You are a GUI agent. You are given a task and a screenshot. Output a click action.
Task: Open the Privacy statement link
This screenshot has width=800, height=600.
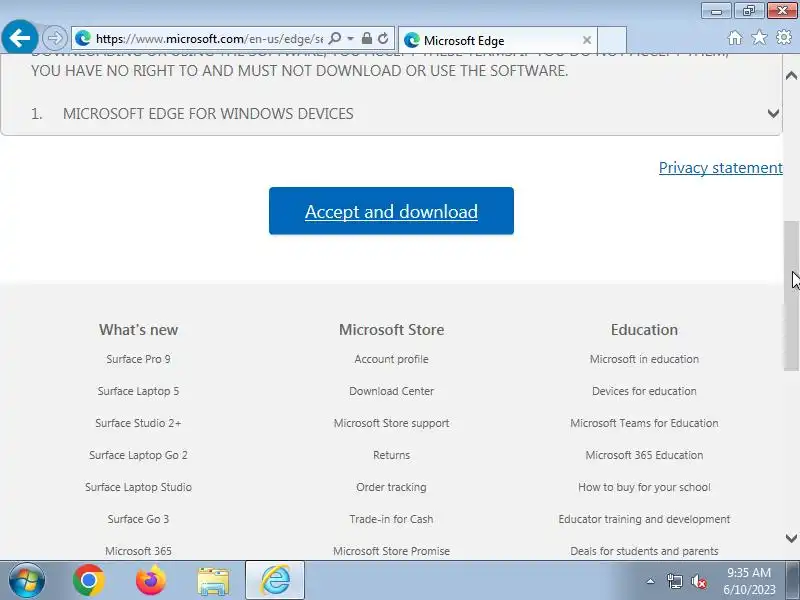[720, 167]
